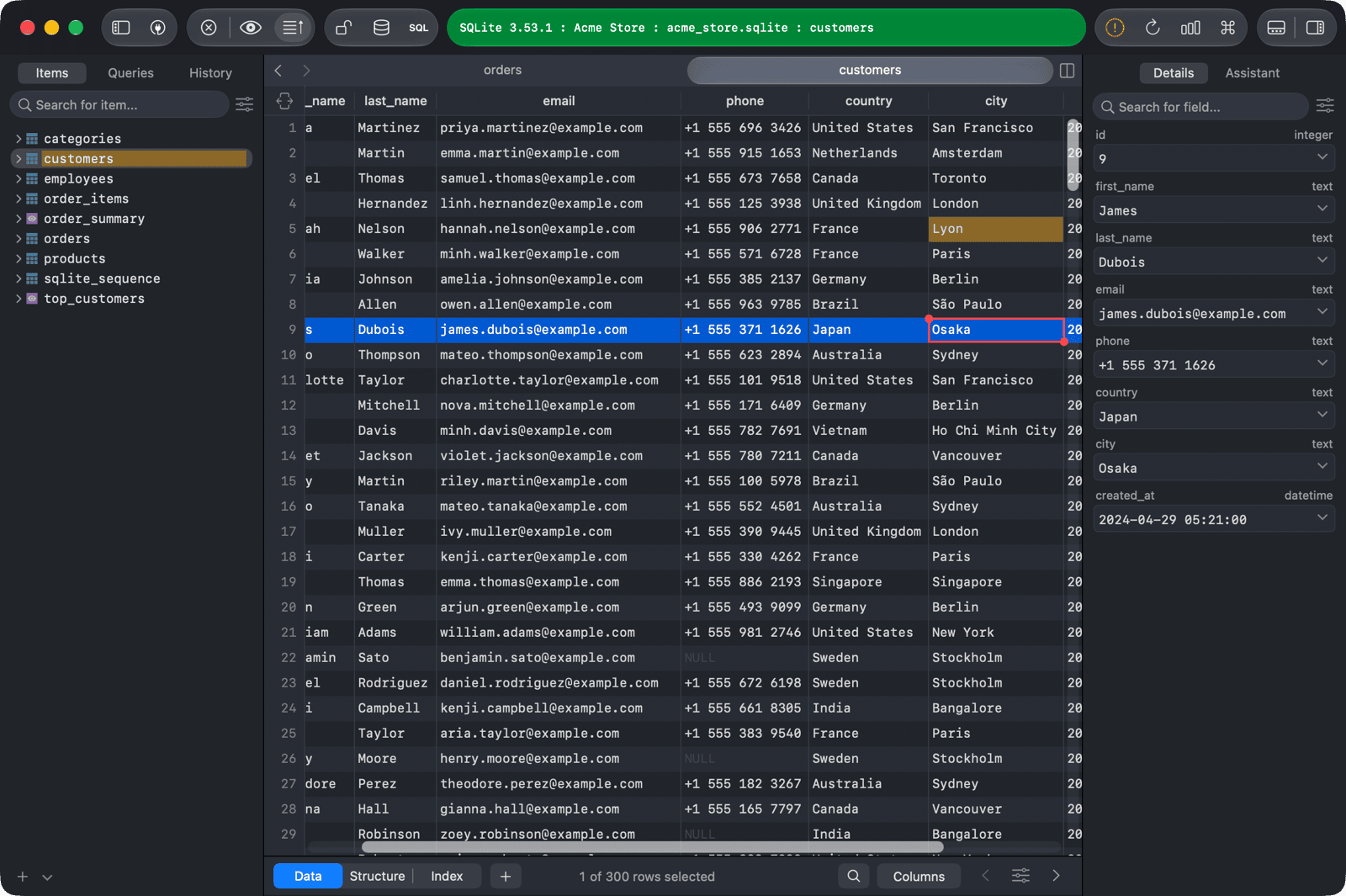Expand the top_customers view
This screenshot has width=1346, height=896.
(x=19, y=299)
